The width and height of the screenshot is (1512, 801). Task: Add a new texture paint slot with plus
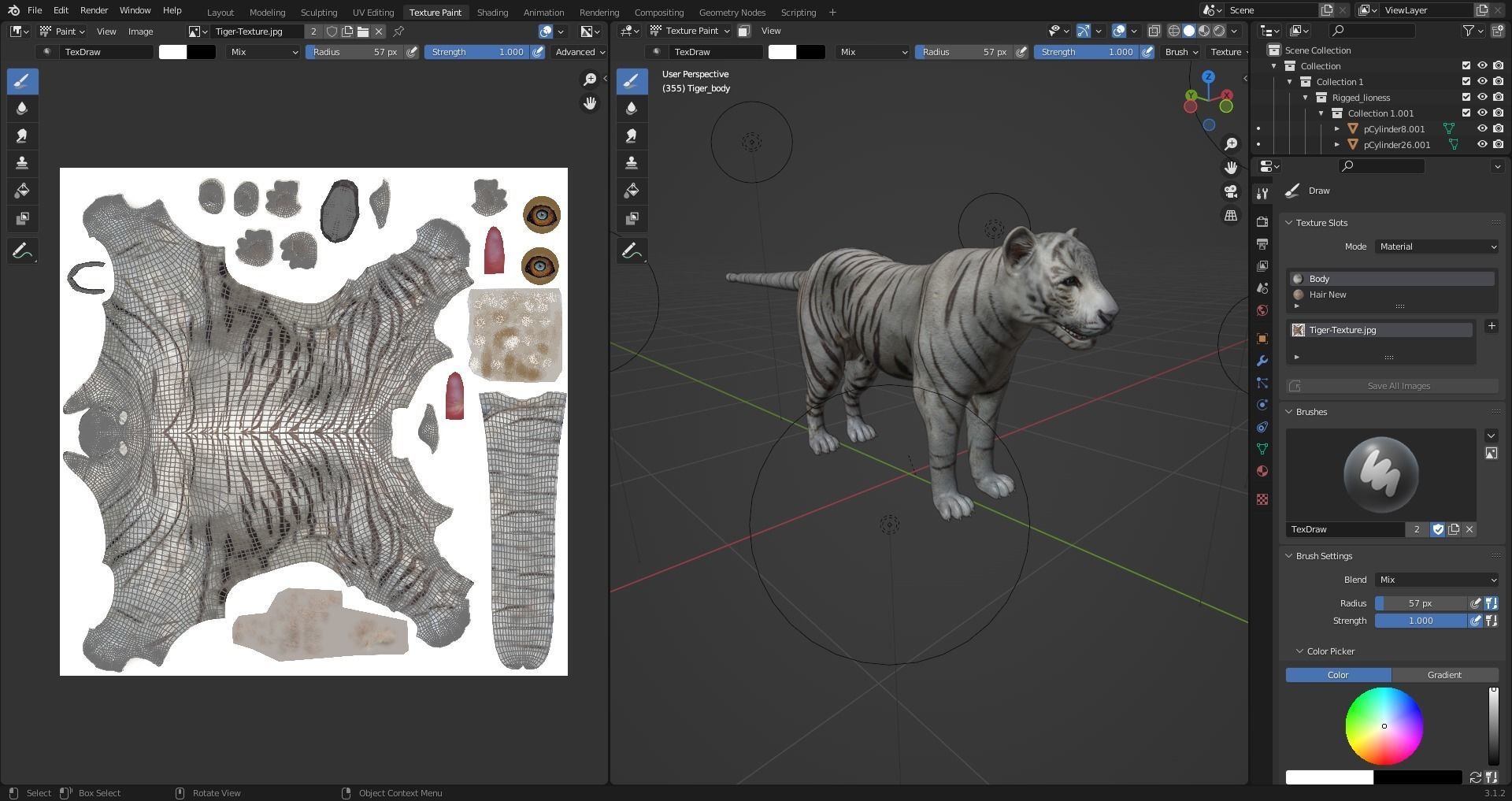click(1491, 326)
